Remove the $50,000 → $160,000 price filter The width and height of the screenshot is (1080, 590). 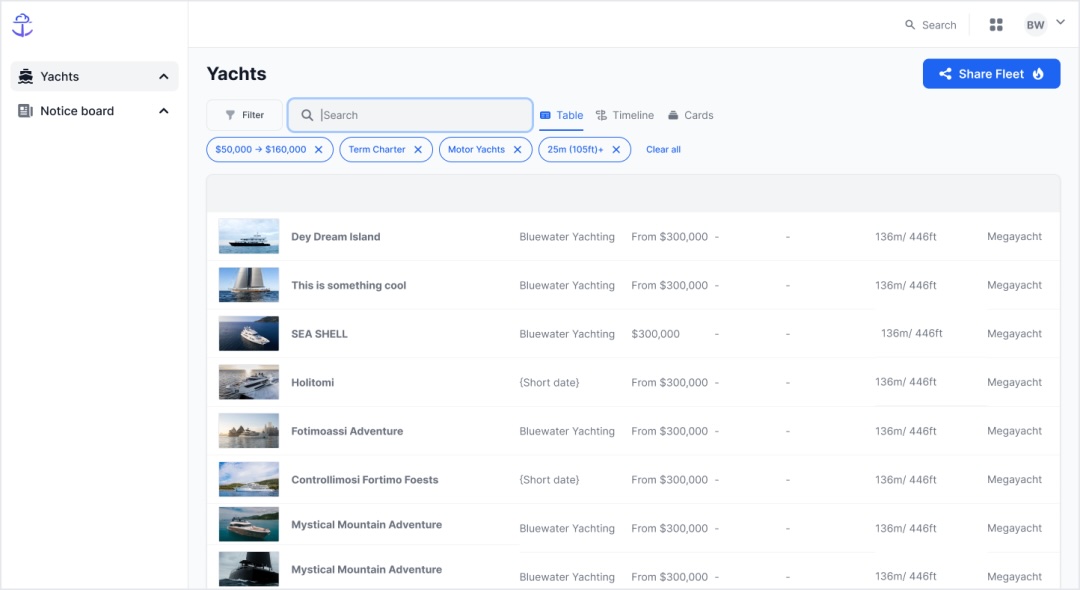(318, 150)
